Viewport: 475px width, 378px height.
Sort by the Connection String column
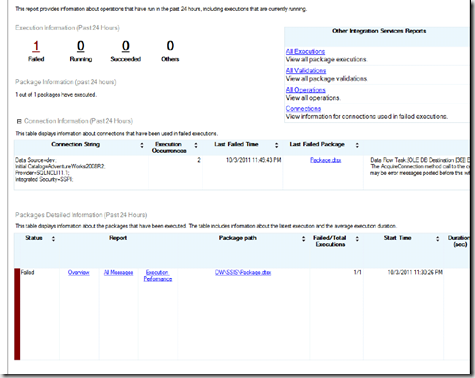(x=142, y=145)
